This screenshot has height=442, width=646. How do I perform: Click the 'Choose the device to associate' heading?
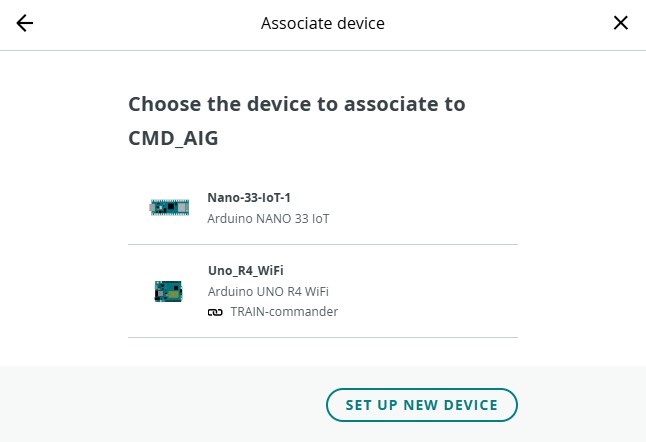pos(296,104)
